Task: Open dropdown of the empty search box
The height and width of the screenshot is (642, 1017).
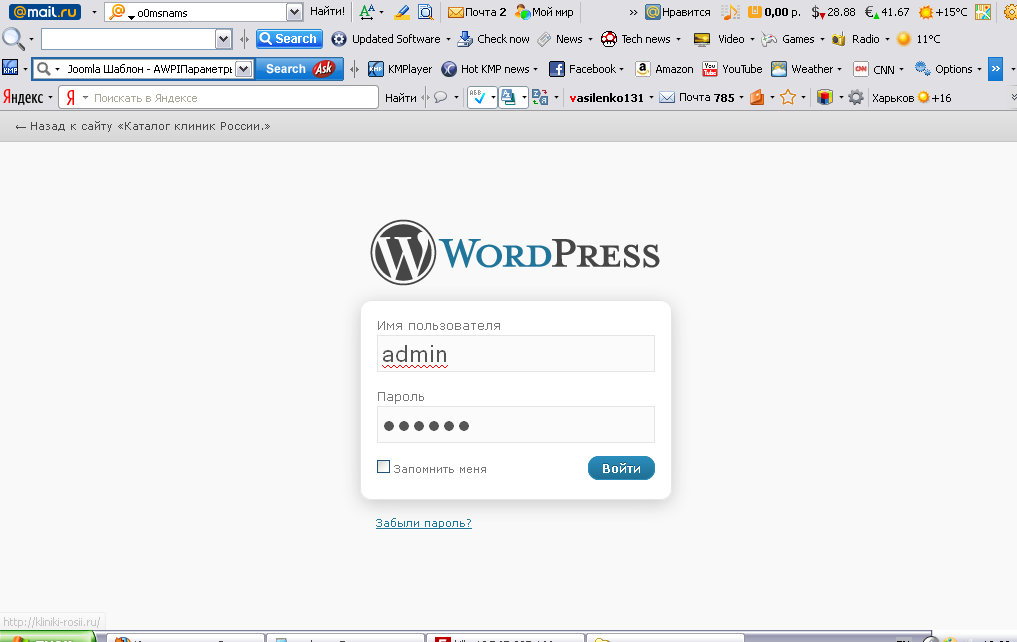Action: point(224,39)
